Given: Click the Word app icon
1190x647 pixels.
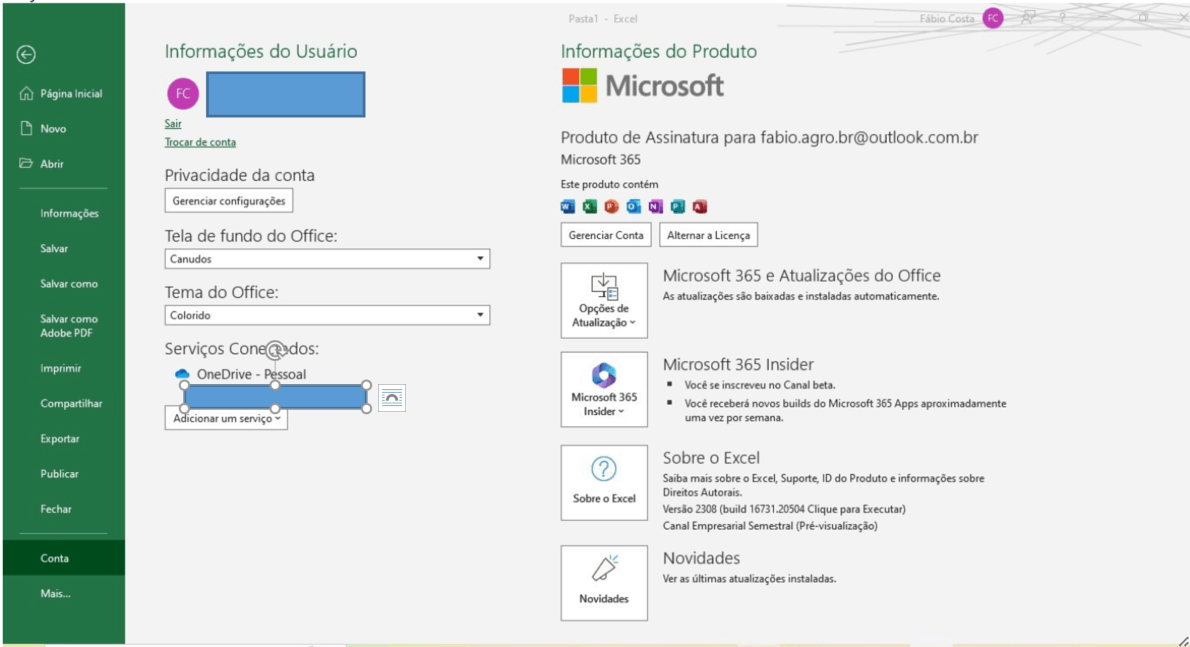Looking at the screenshot, I should tap(568, 206).
